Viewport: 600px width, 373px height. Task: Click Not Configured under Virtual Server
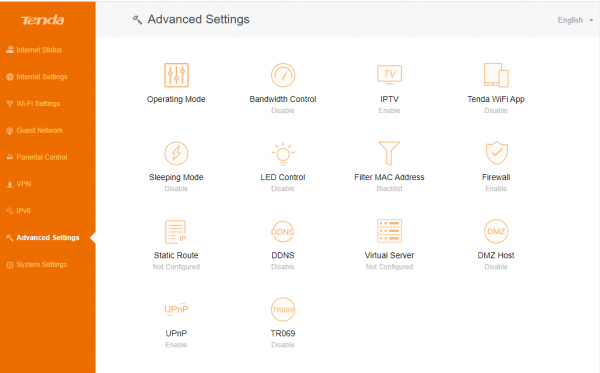click(389, 267)
